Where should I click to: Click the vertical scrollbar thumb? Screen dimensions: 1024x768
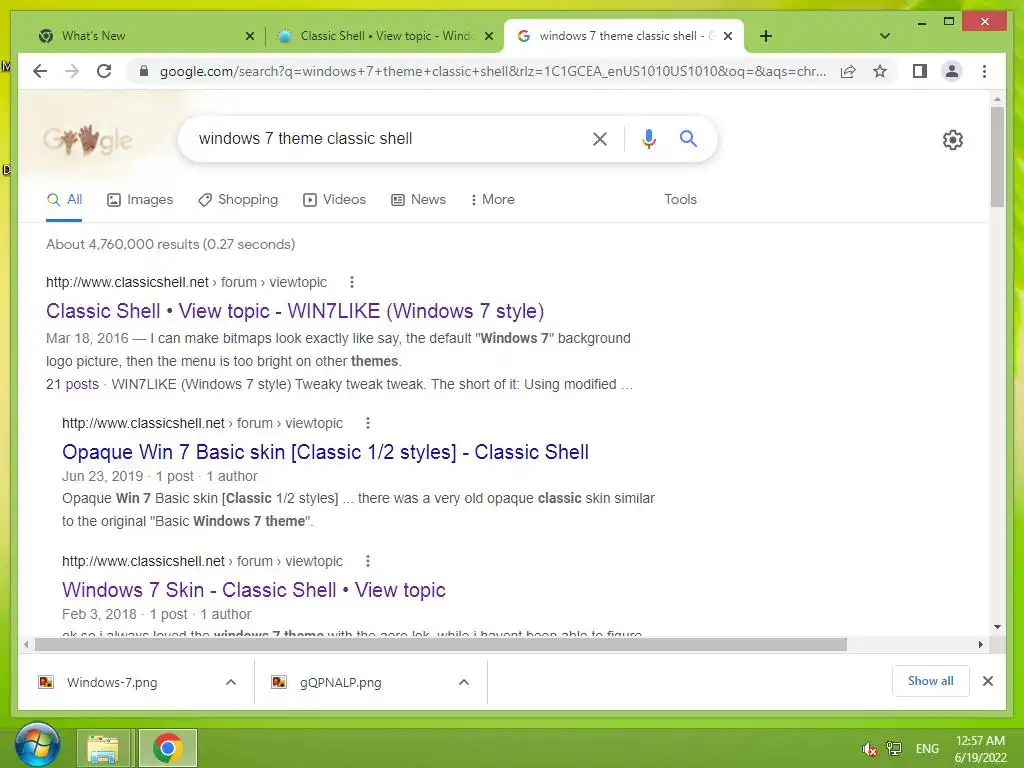(997, 157)
